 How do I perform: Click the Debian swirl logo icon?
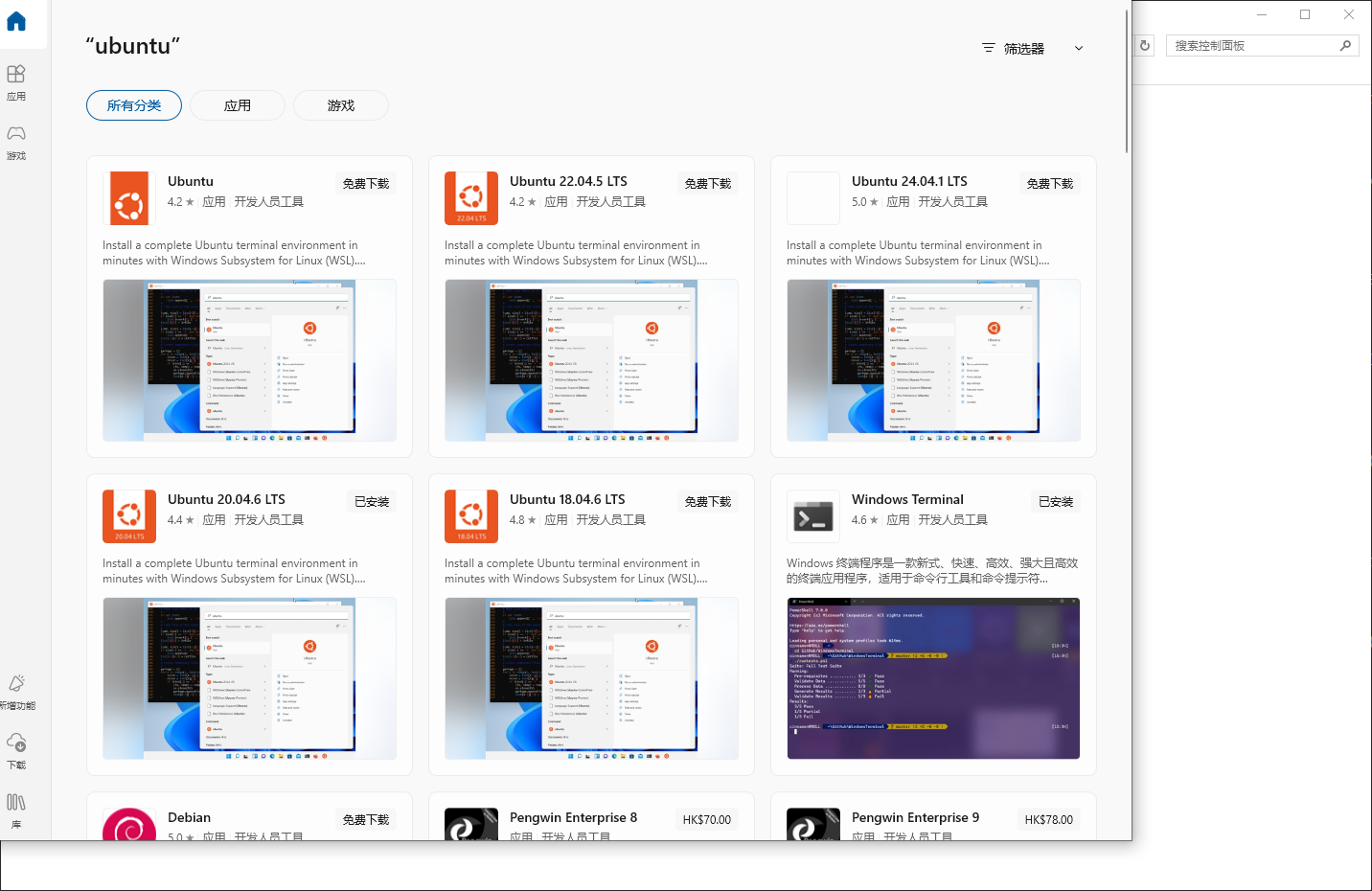pyautogui.click(x=129, y=824)
